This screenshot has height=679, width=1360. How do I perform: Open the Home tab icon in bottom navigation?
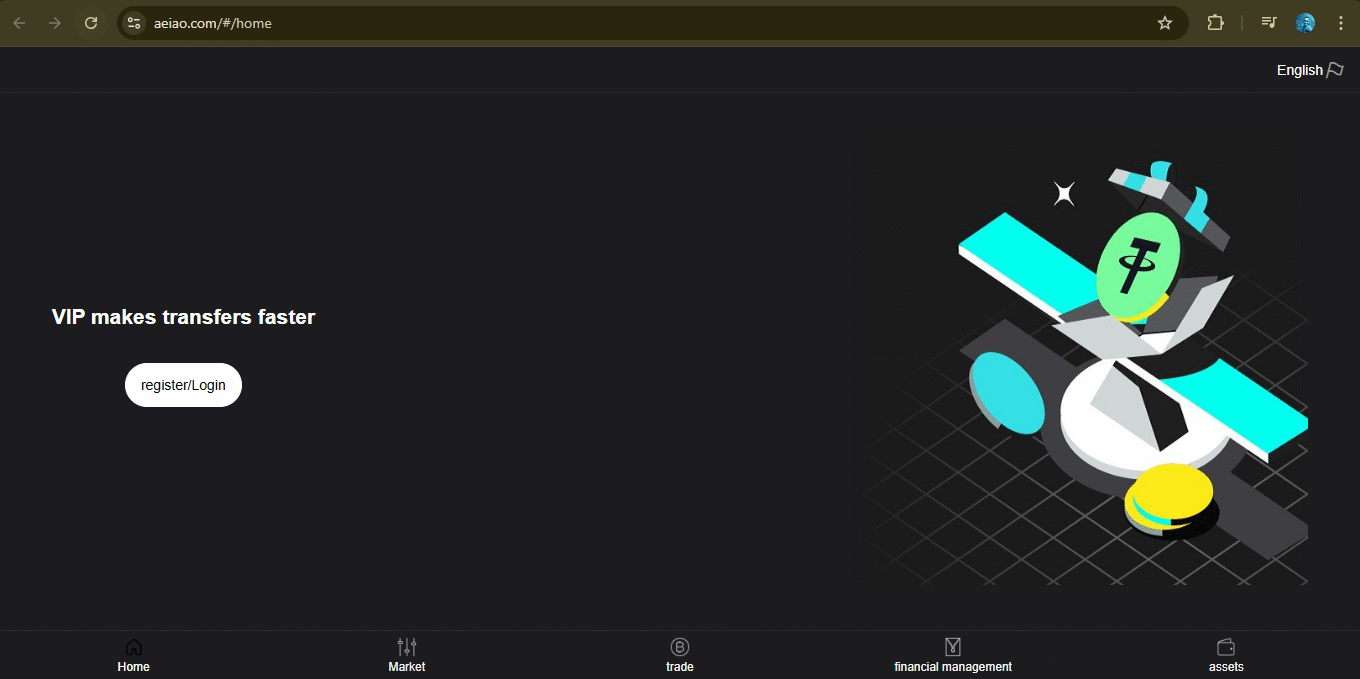(133, 647)
